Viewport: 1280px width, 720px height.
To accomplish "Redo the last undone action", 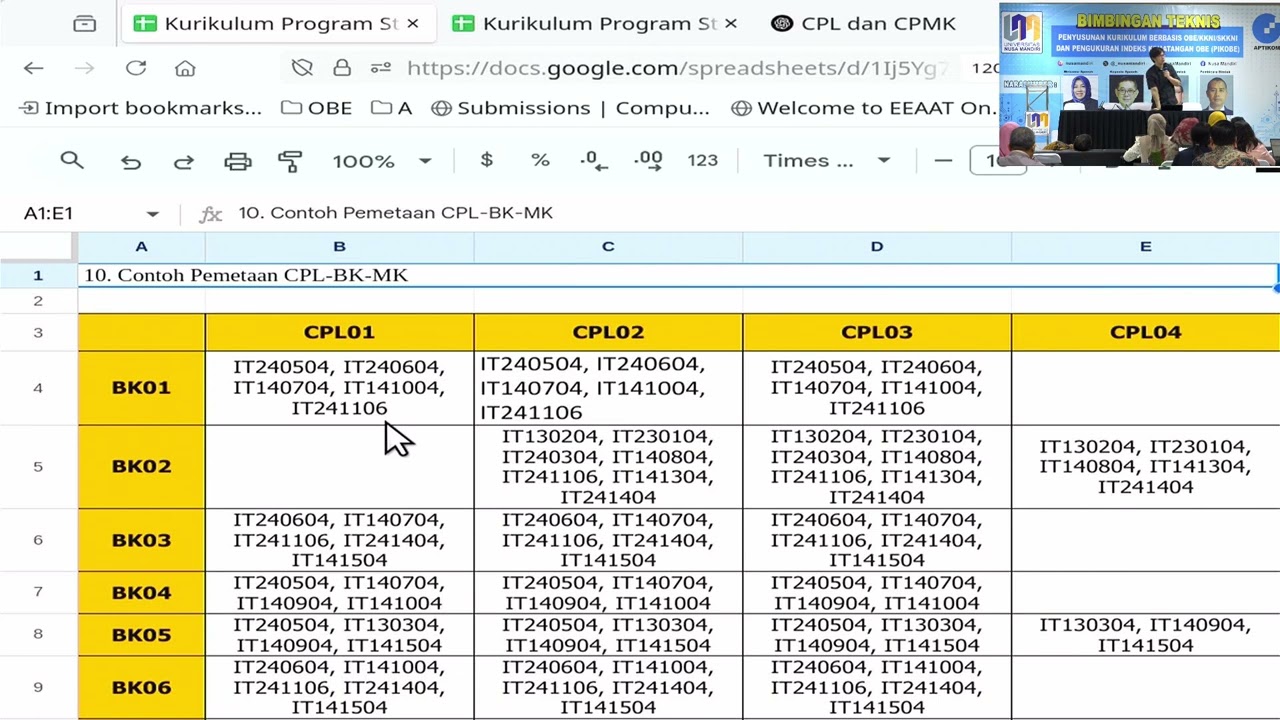I will [x=184, y=161].
